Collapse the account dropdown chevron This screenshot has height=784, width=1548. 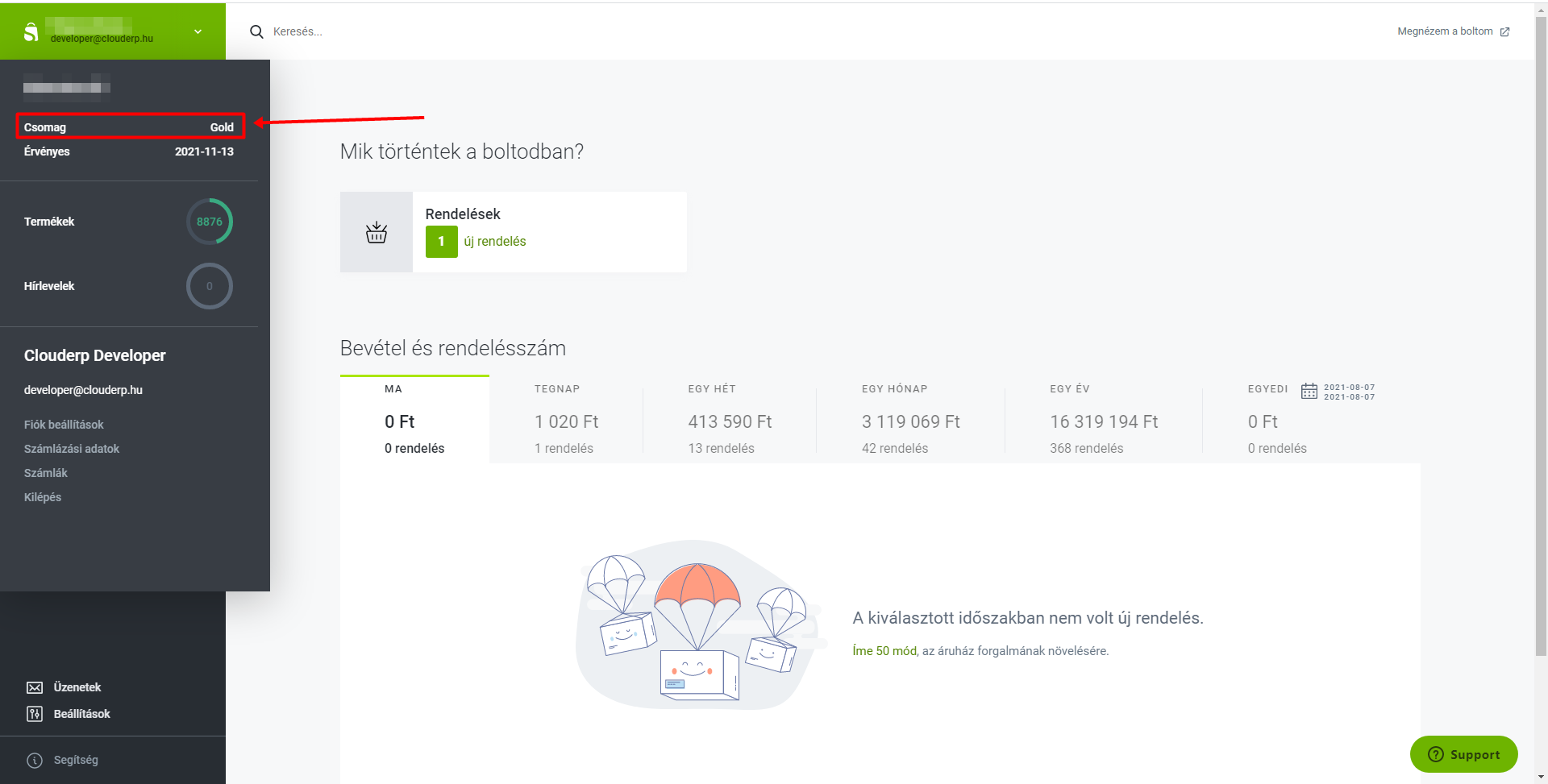[x=198, y=31]
